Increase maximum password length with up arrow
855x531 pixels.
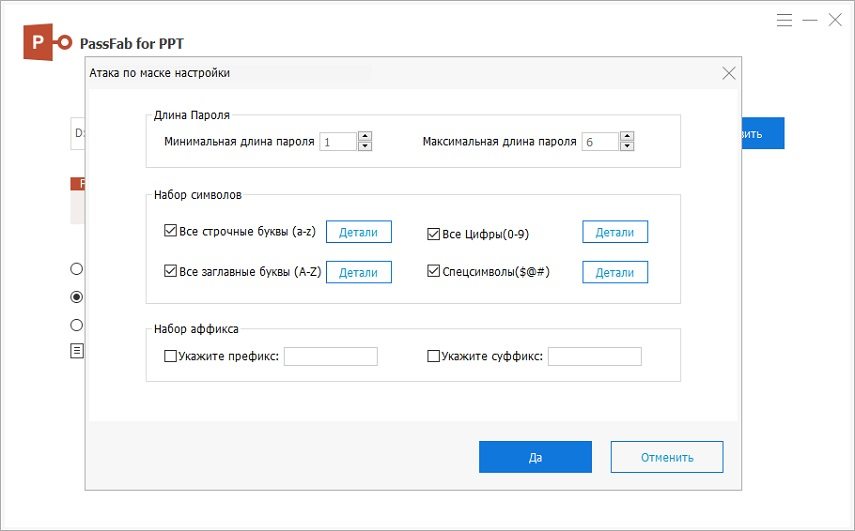coord(627,136)
